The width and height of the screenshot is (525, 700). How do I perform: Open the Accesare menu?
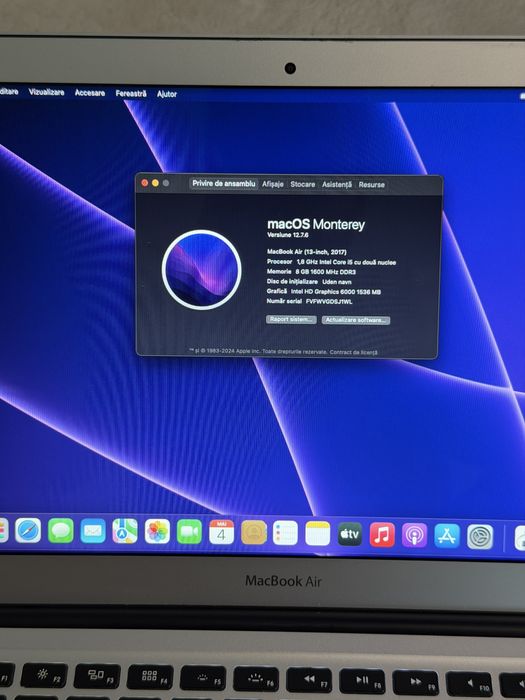(x=90, y=93)
